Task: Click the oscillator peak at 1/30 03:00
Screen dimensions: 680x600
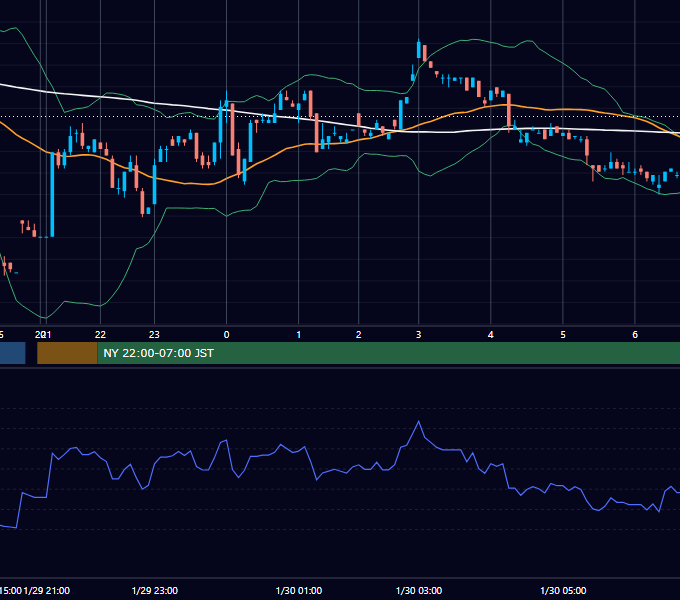Action: click(418, 421)
